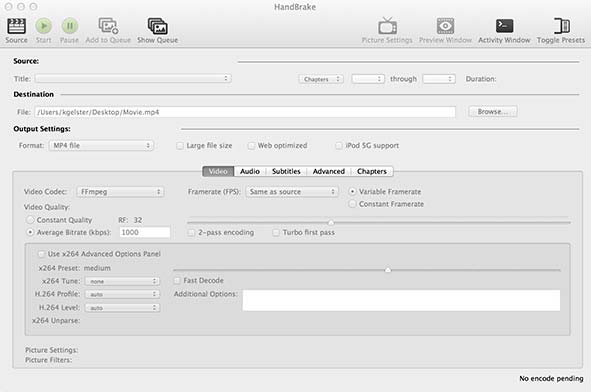Image resolution: width=591 pixels, height=392 pixels.
Task: Click the Toggle Presets drawer icon
Action: [561, 26]
